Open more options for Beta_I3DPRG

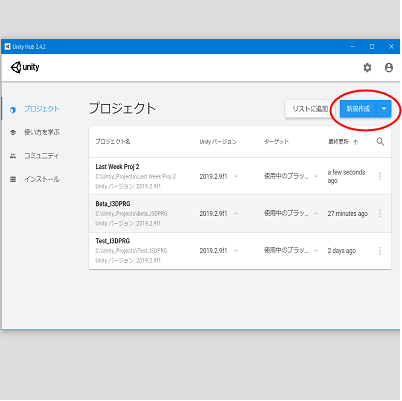(x=380, y=213)
